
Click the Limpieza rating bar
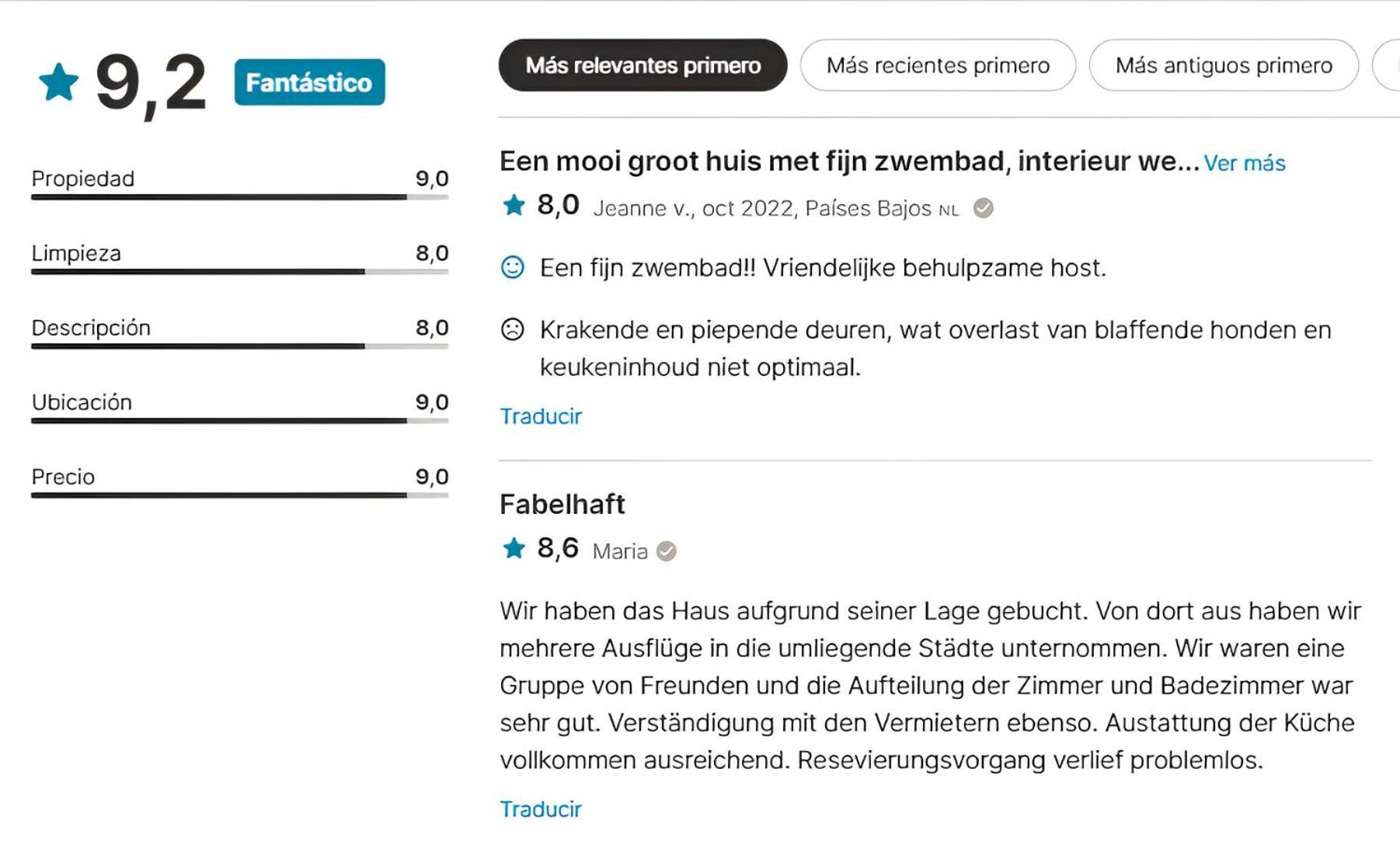(239, 272)
